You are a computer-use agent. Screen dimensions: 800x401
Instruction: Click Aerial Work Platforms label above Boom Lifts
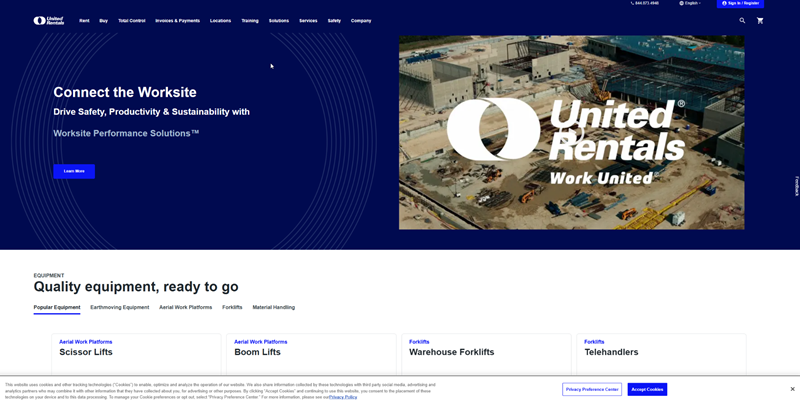[261, 342]
